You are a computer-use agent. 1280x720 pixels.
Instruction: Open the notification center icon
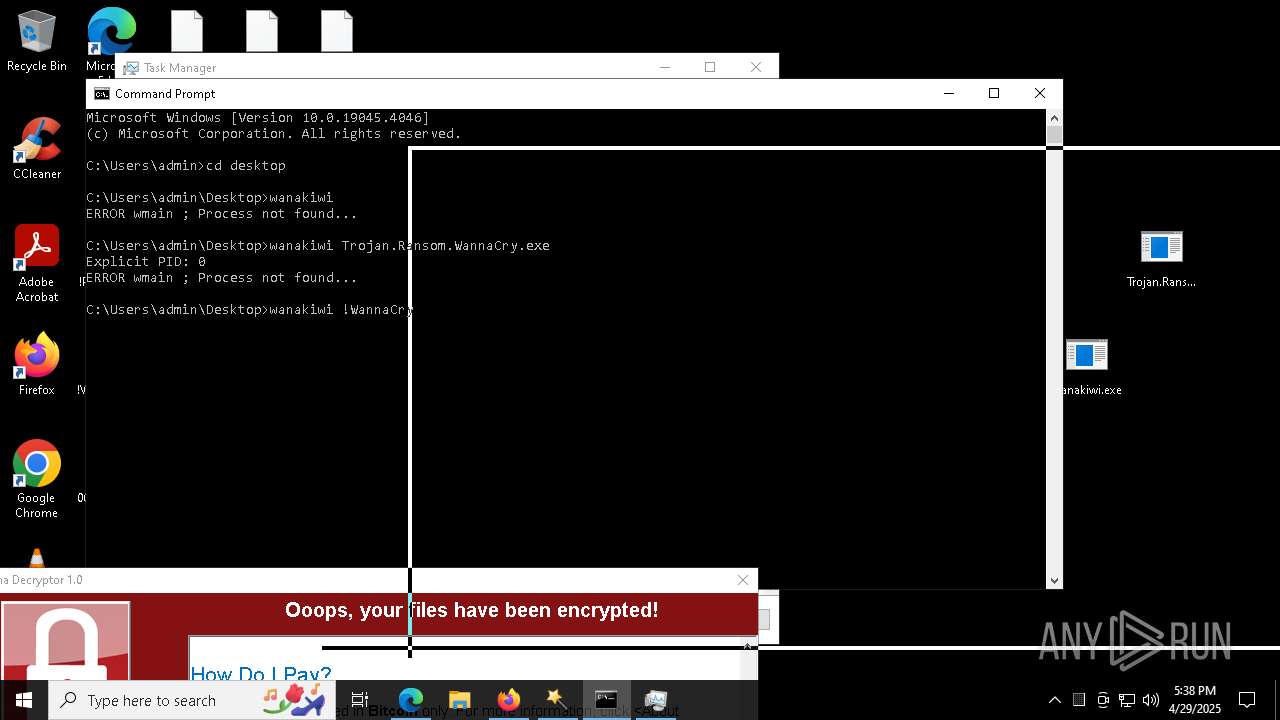(x=1247, y=700)
